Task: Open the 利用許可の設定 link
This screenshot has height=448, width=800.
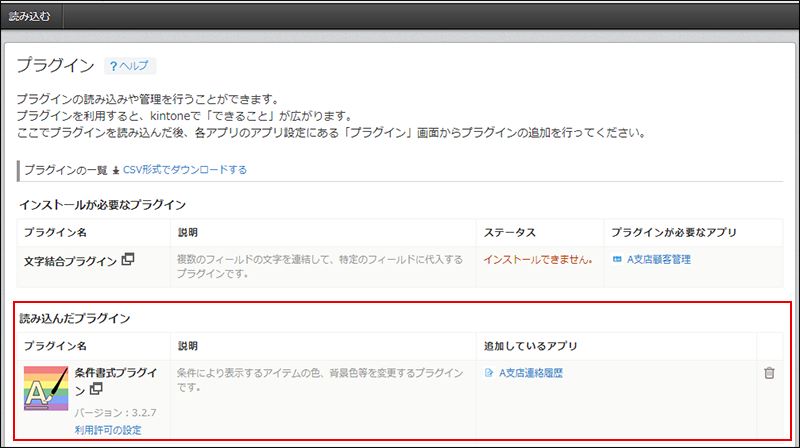Action: pyautogui.click(x=108, y=430)
